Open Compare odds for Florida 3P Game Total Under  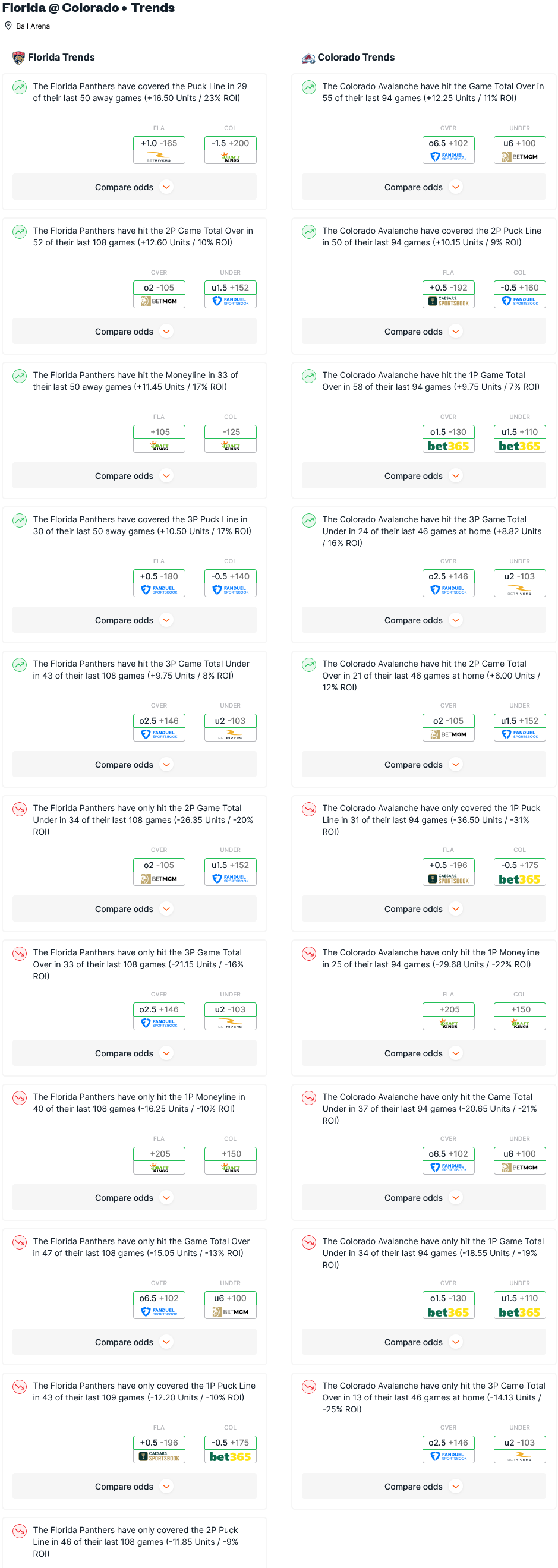[134, 764]
